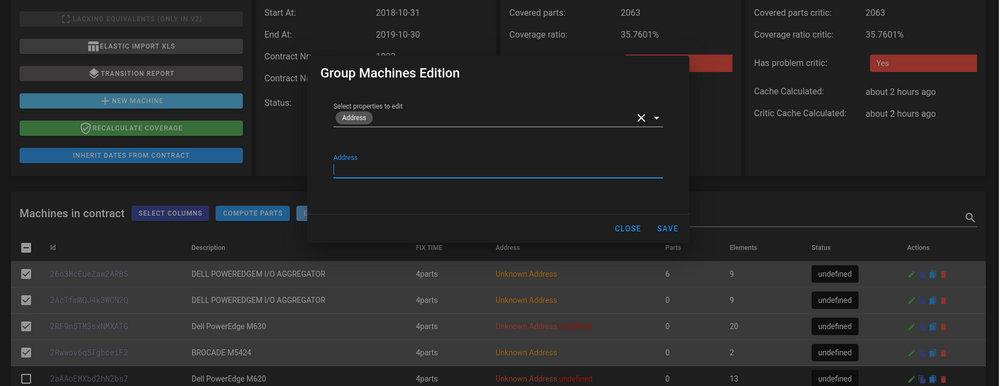Edit the BROCADE M5424 machine with pencil icon
The height and width of the screenshot is (386, 1000).
(911, 353)
